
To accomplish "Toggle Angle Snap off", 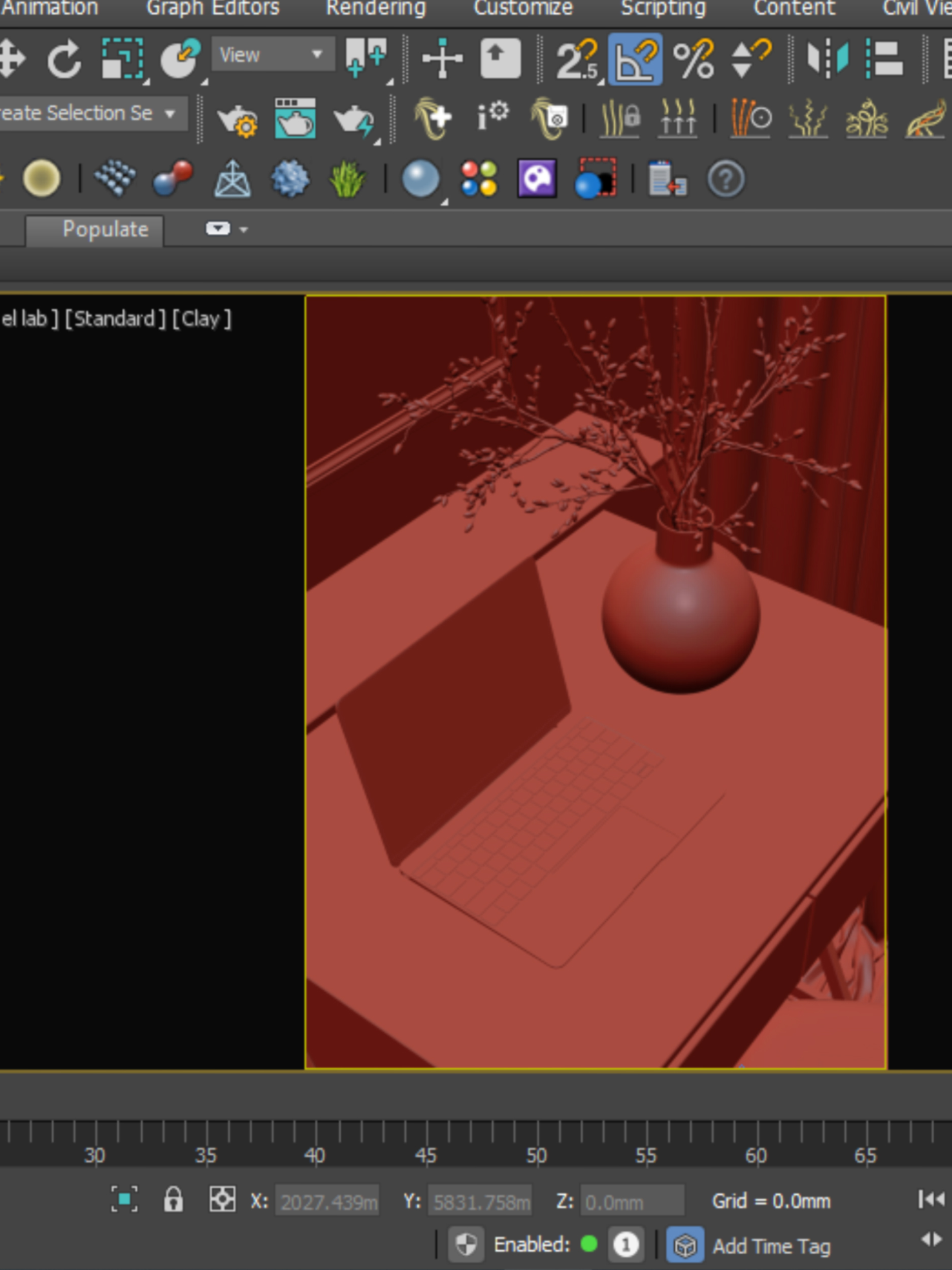I will click(635, 58).
